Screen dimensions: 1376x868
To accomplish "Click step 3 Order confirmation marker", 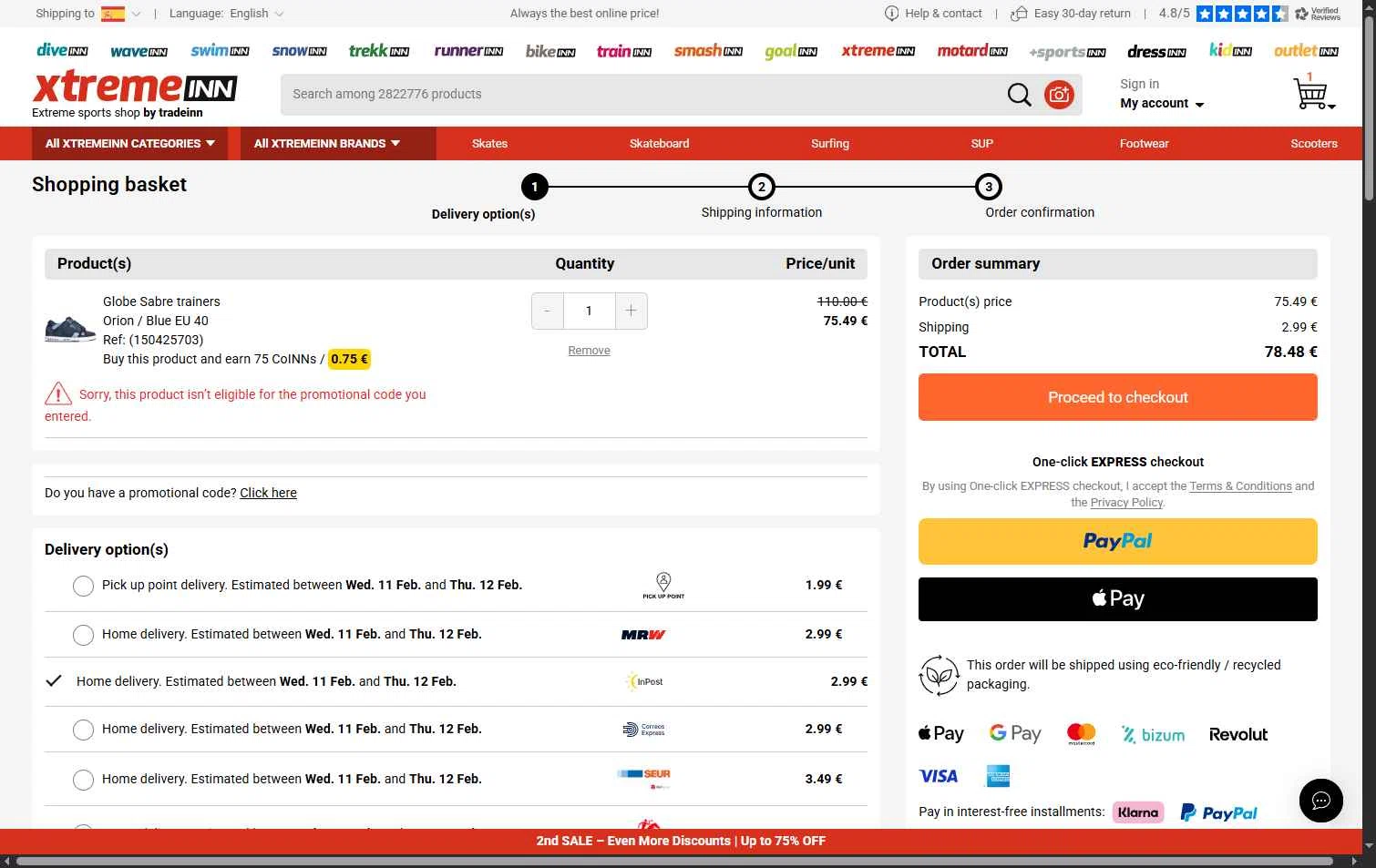I will [x=989, y=188].
